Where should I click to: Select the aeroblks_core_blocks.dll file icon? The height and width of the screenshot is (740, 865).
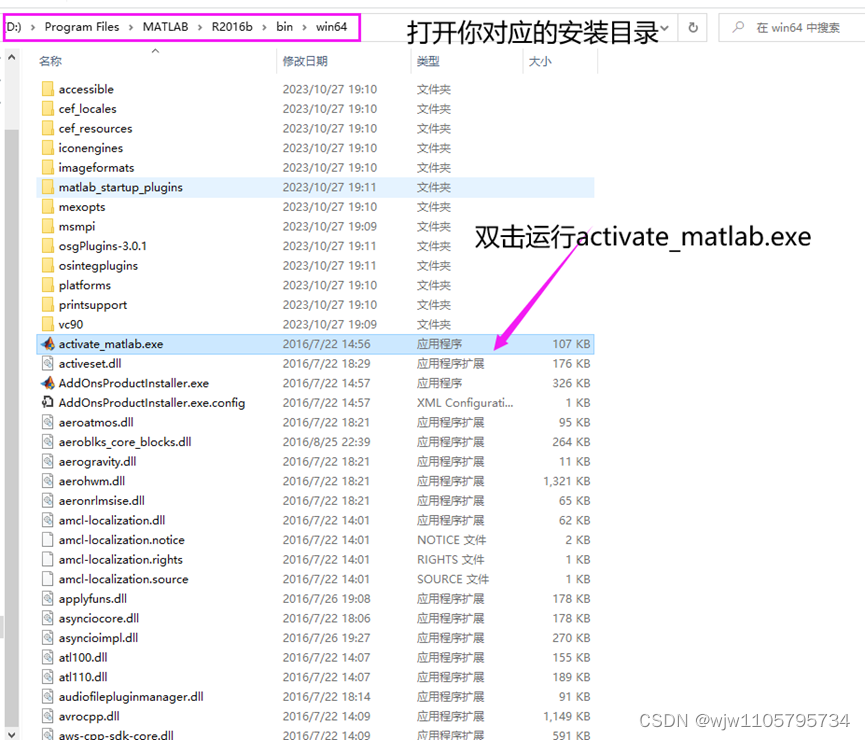tap(47, 442)
